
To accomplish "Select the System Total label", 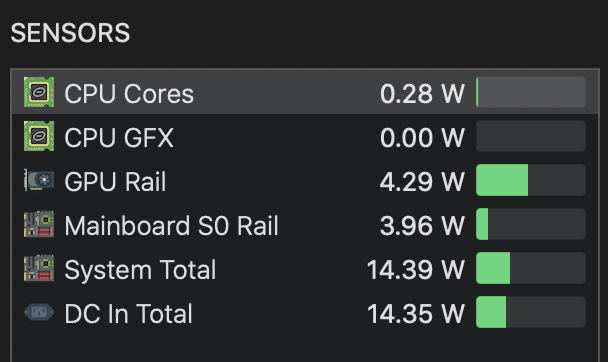I will tap(140, 270).
